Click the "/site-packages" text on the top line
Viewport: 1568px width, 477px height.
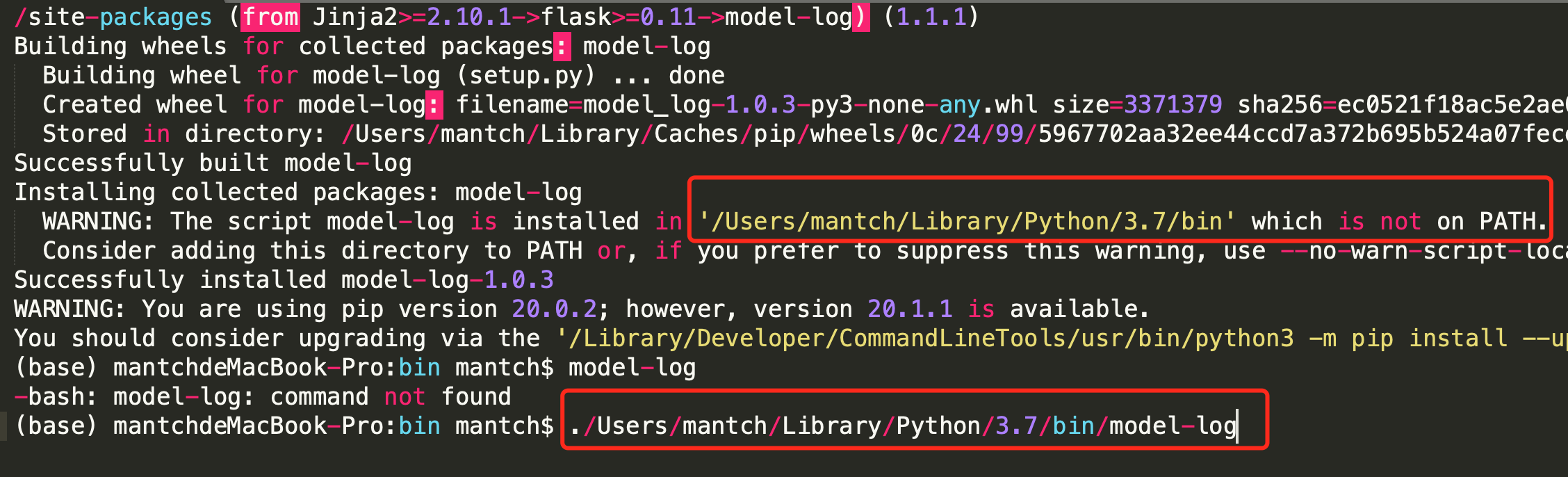tap(113, 17)
